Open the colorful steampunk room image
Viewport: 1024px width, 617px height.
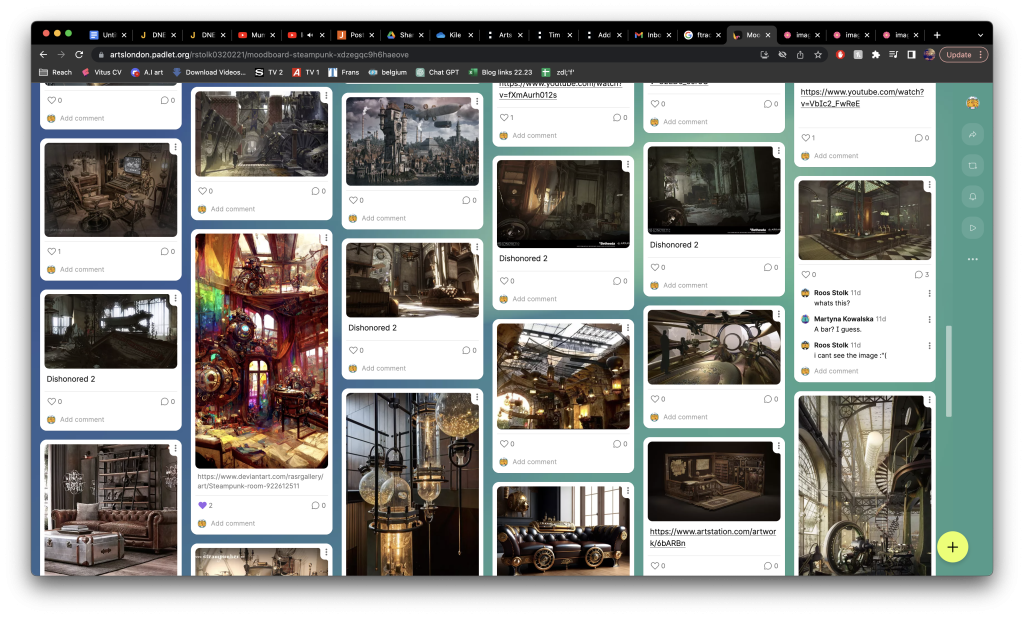coord(261,351)
